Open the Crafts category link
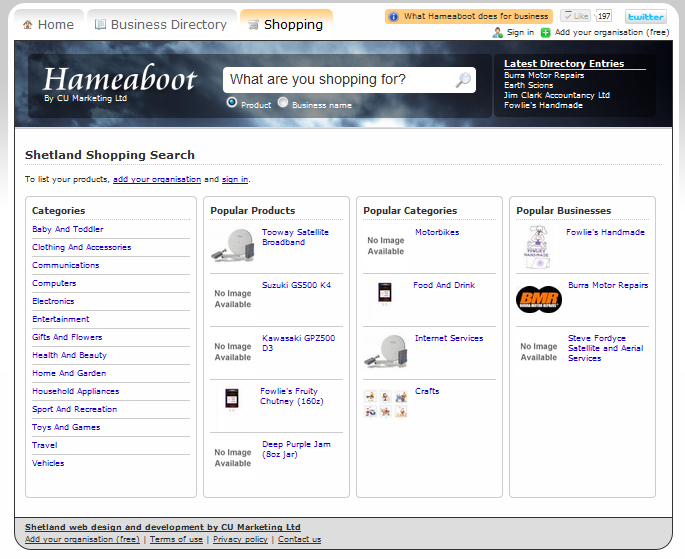685x559 pixels. click(427, 391)
